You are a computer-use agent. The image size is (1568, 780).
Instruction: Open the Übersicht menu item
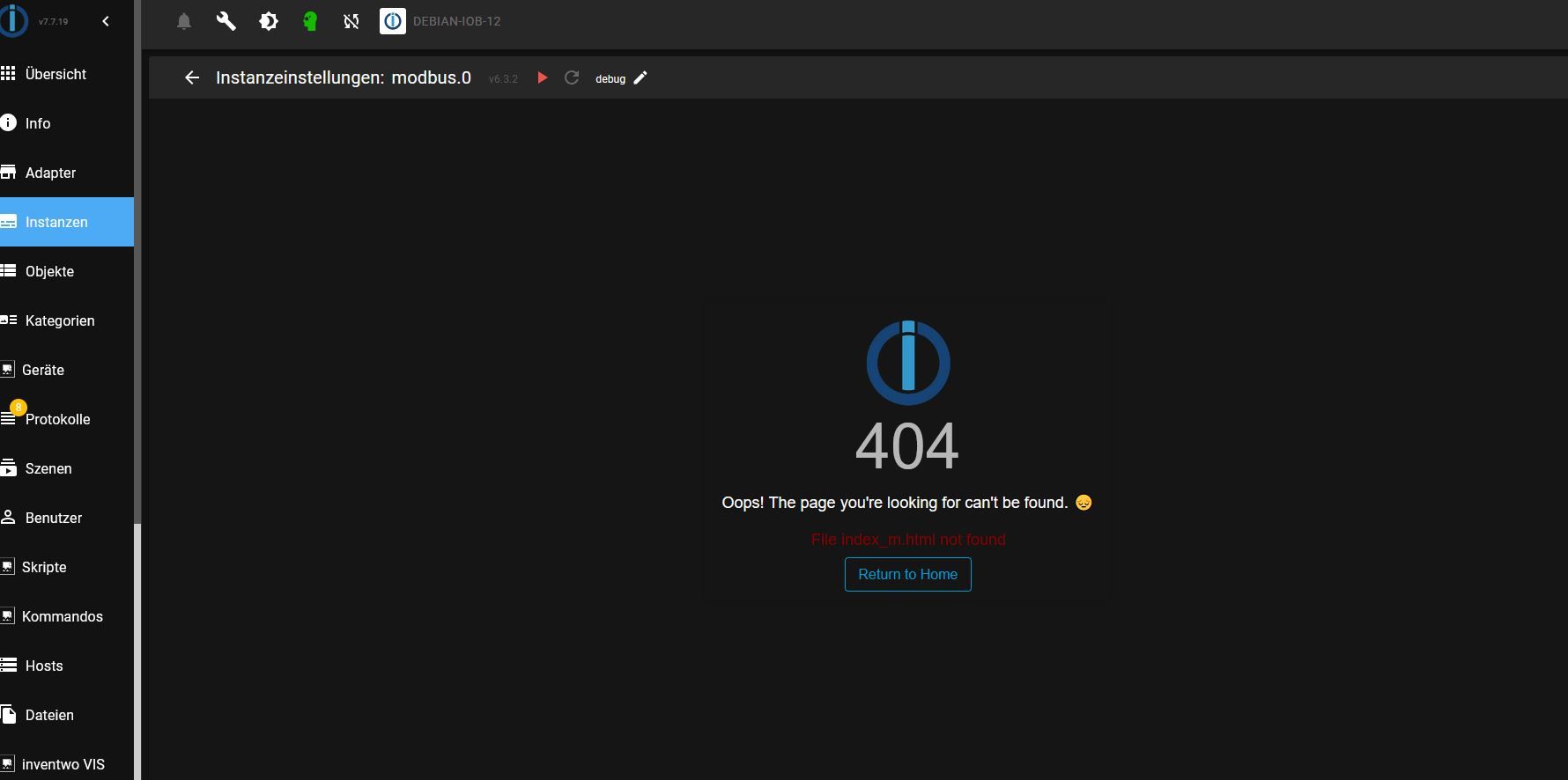point(67,74)
